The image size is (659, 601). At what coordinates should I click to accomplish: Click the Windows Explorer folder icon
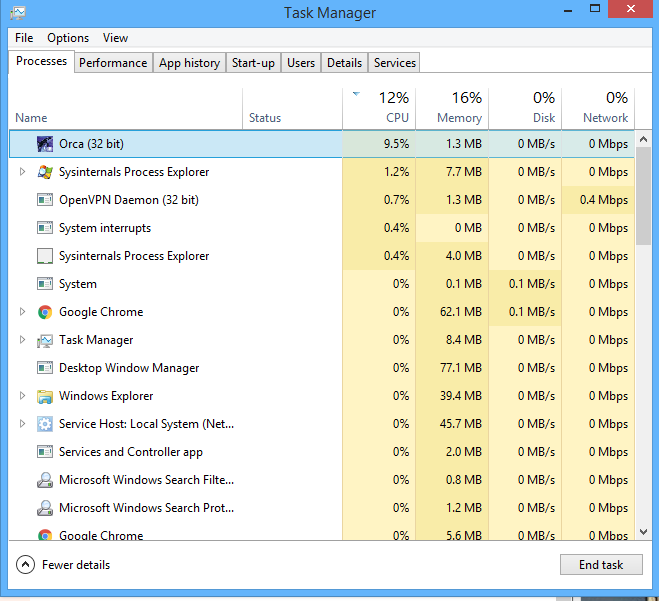pyautogui.click(x=45, y=396)
